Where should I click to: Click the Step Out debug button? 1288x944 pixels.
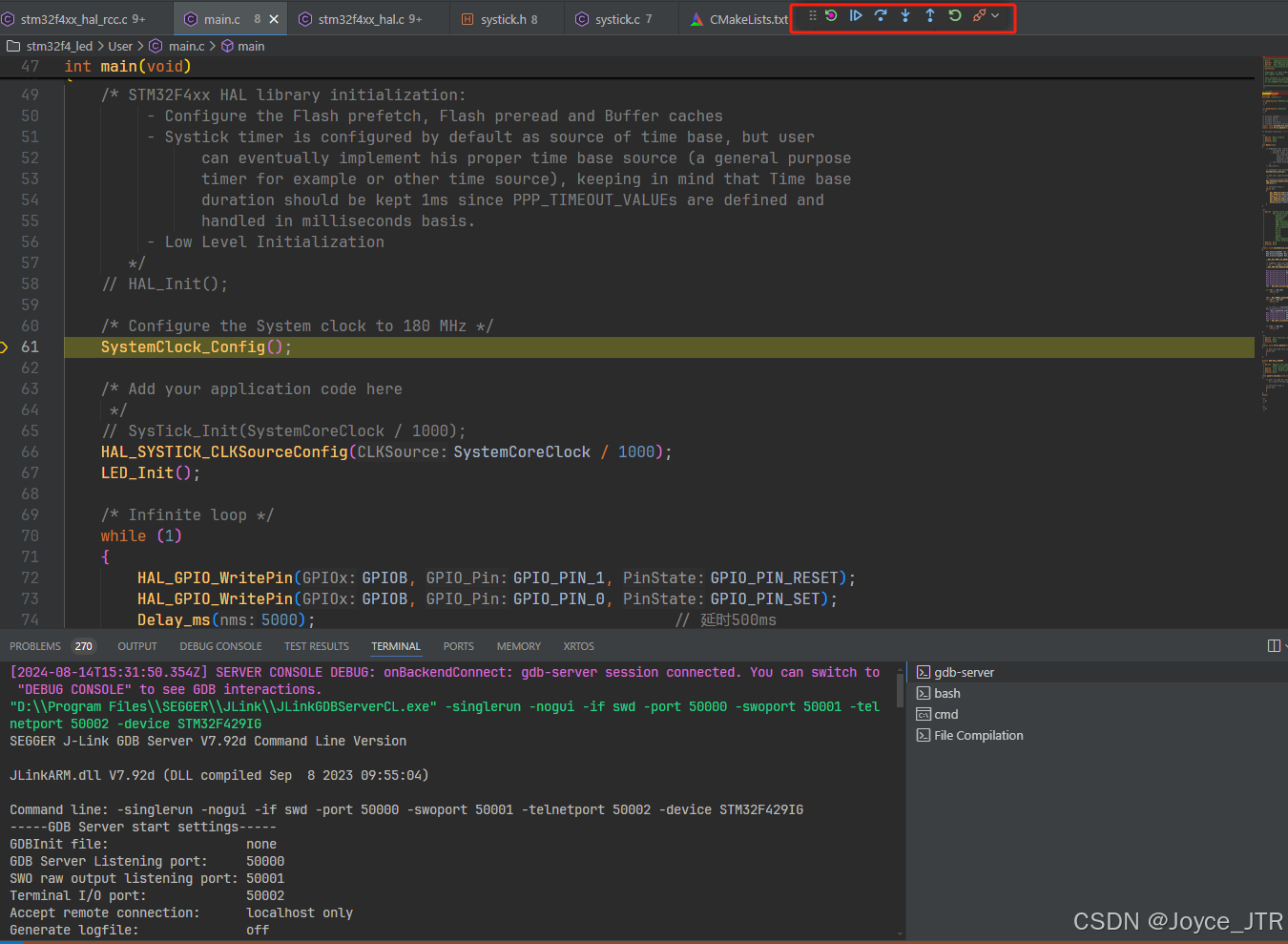tap(930, 16)
